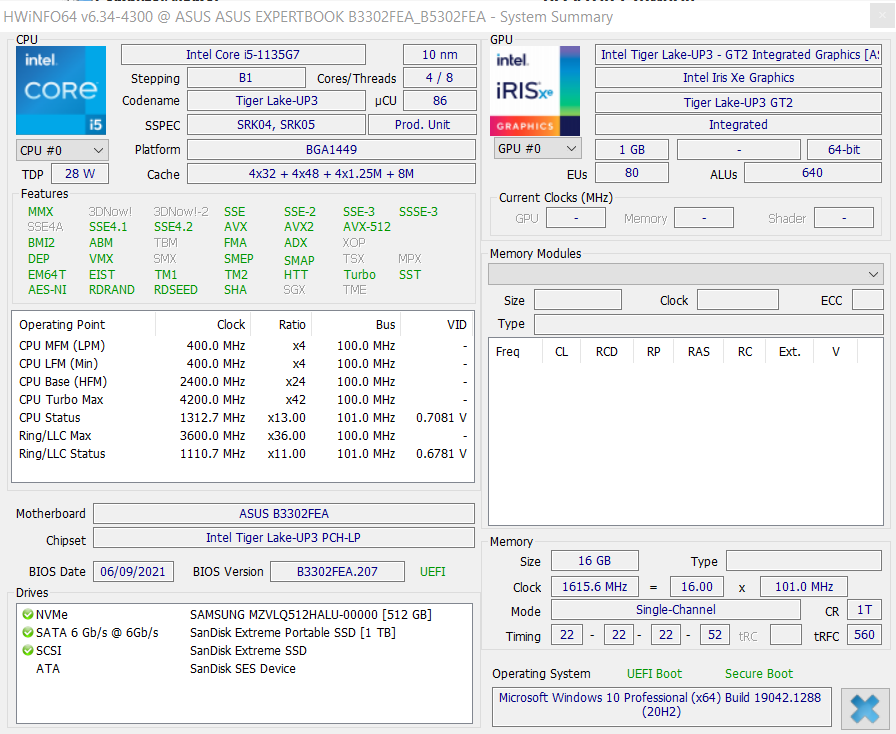
Task: Click the ASUS B3302FEA motherboard field
Action: click(x=284, y=514)
